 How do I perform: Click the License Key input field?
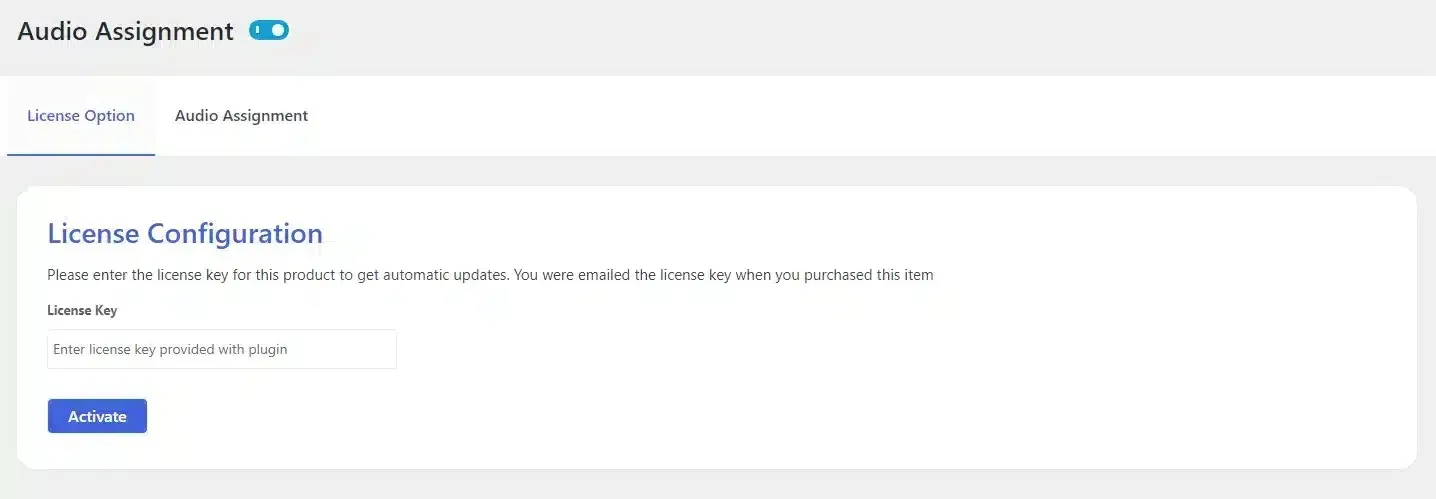(x=222, y=350)
